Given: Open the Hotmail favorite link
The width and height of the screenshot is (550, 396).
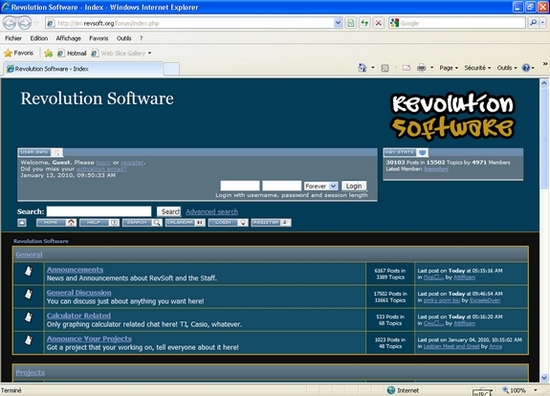Looking at the screenshot, I should pos(72,53).
